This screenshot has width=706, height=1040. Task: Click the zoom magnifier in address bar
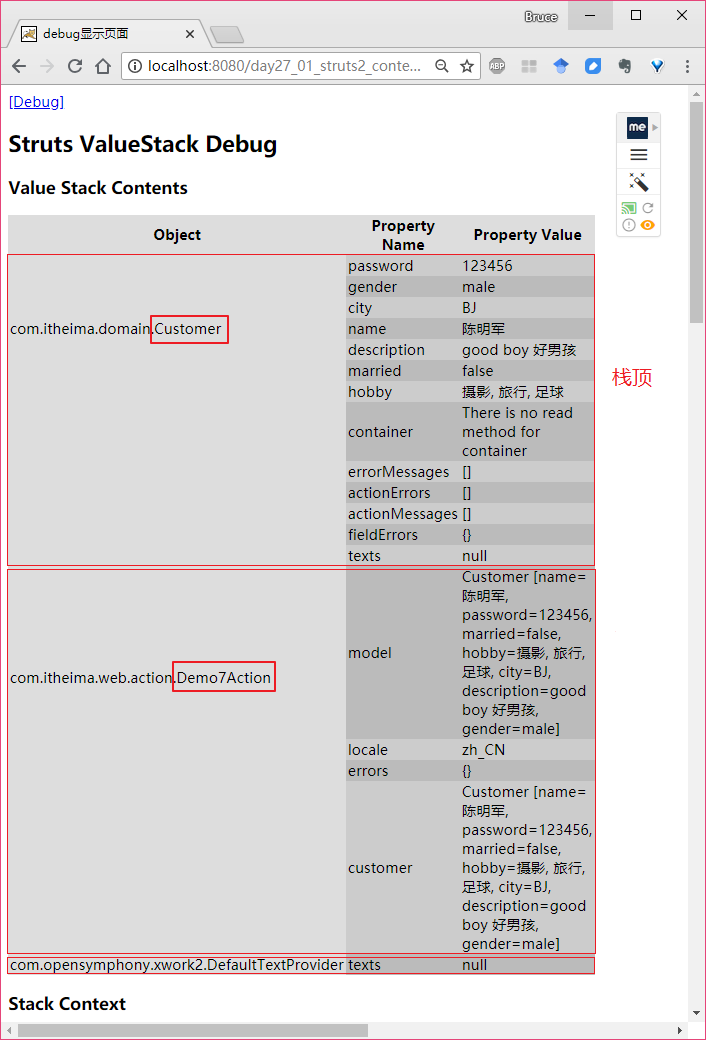(441, 66)
